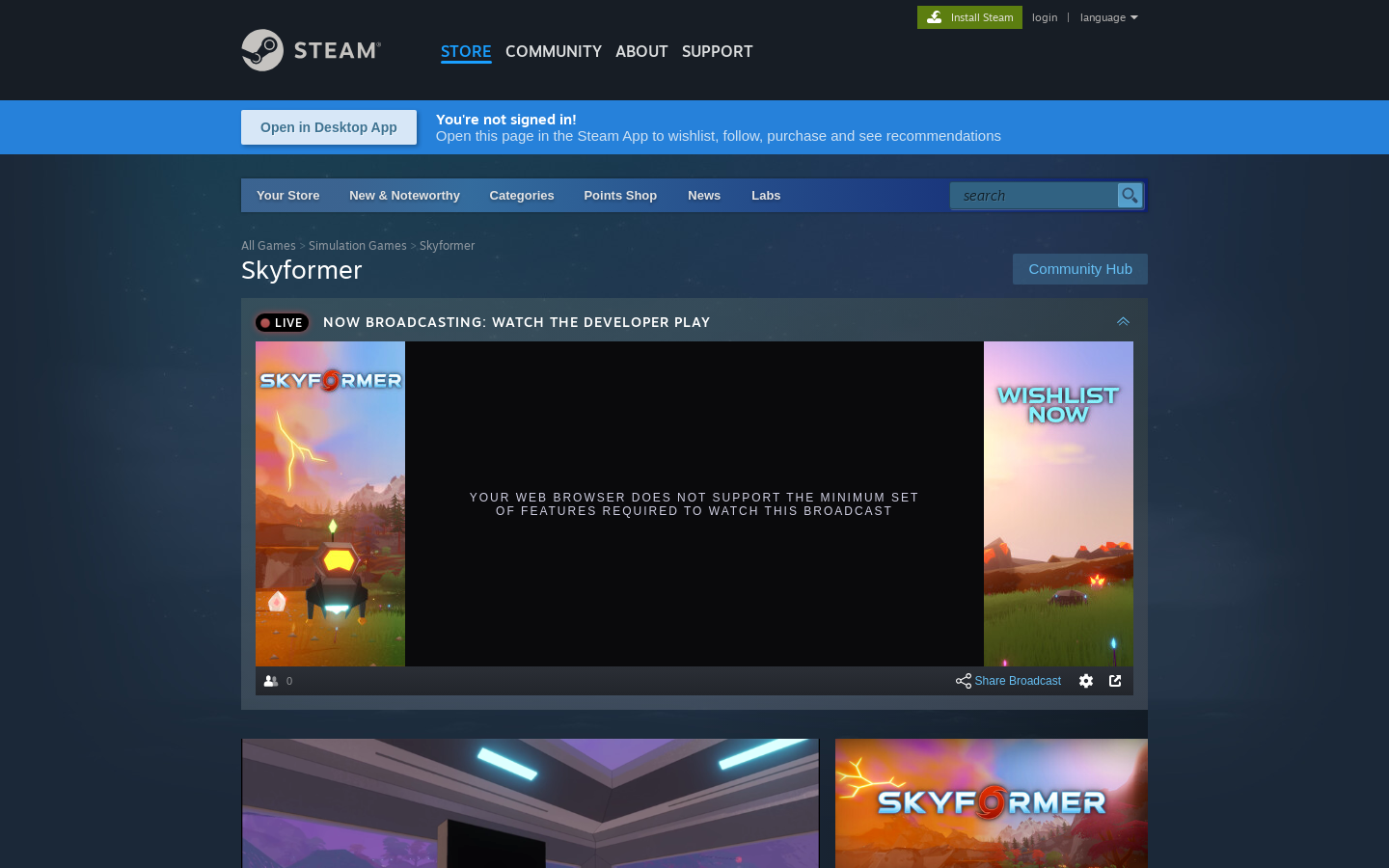Click the red LIVE badge
Viewport: 1389px width, 868px height.
(x=282, y=322)
